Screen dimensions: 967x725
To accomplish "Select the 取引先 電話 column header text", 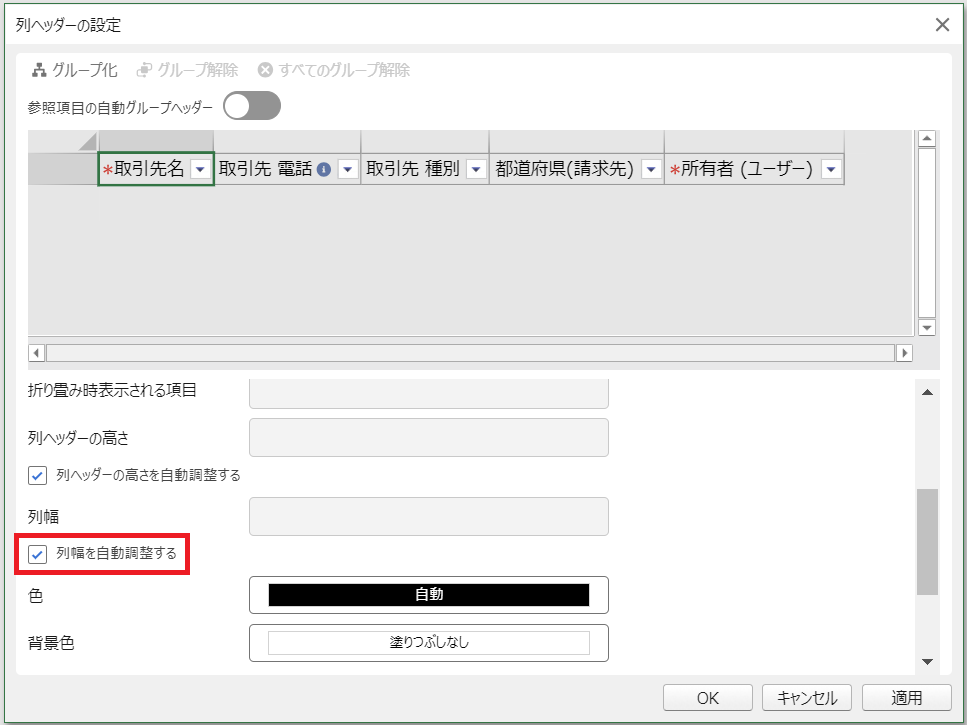I will tap(266, 169).
